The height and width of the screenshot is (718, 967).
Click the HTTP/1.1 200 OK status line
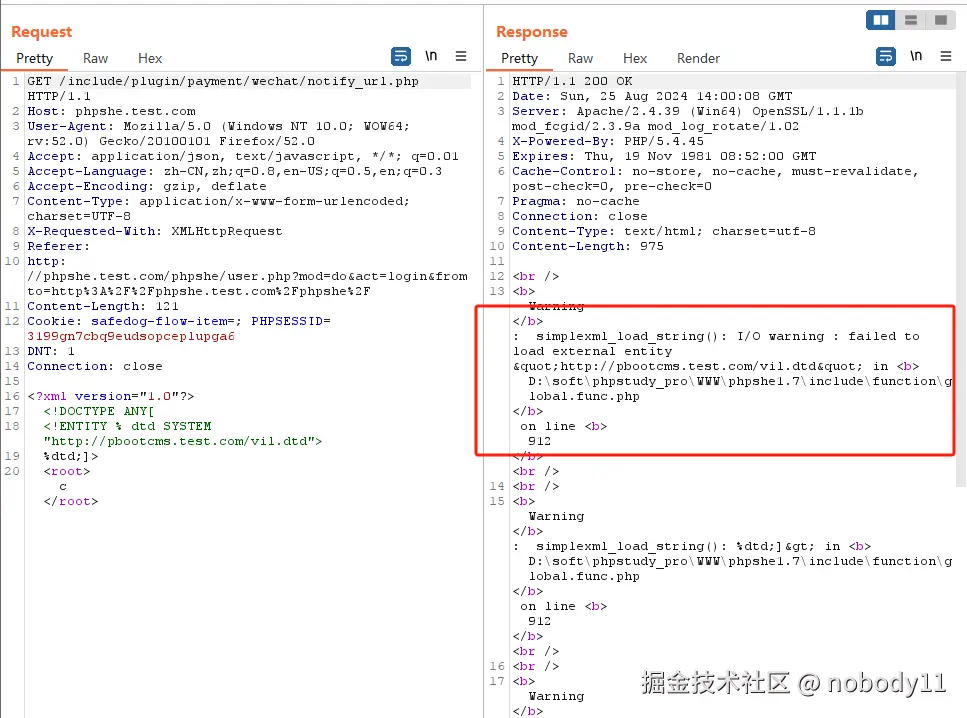pyautogui.click(x=572, y=81)
